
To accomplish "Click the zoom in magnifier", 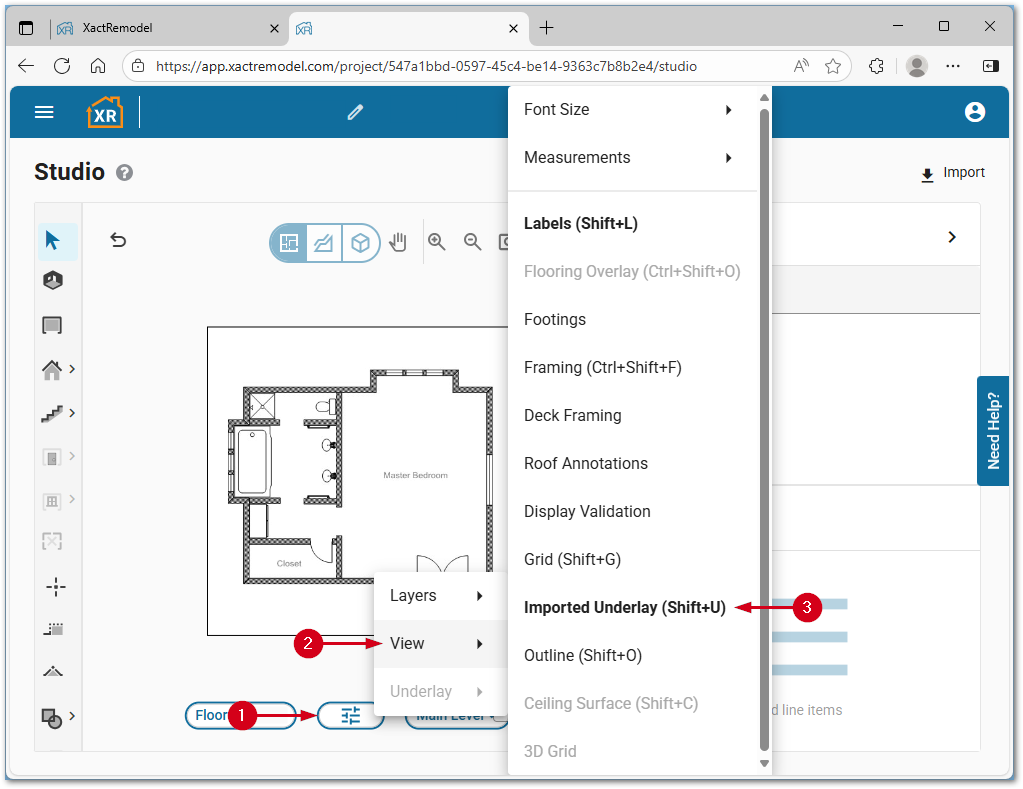I will [437, 241].
